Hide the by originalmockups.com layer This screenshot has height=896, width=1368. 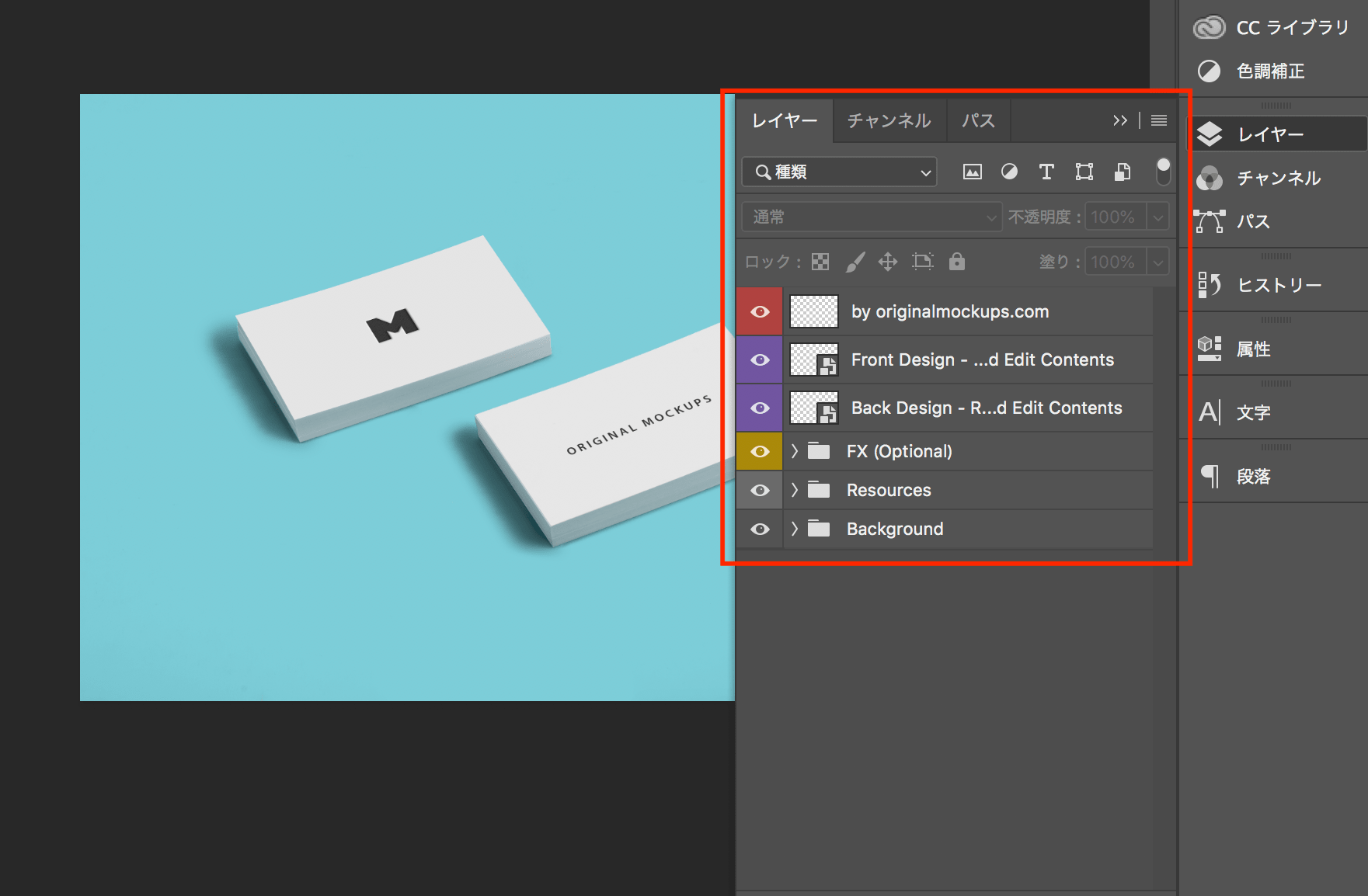click(x=760, y=311)
